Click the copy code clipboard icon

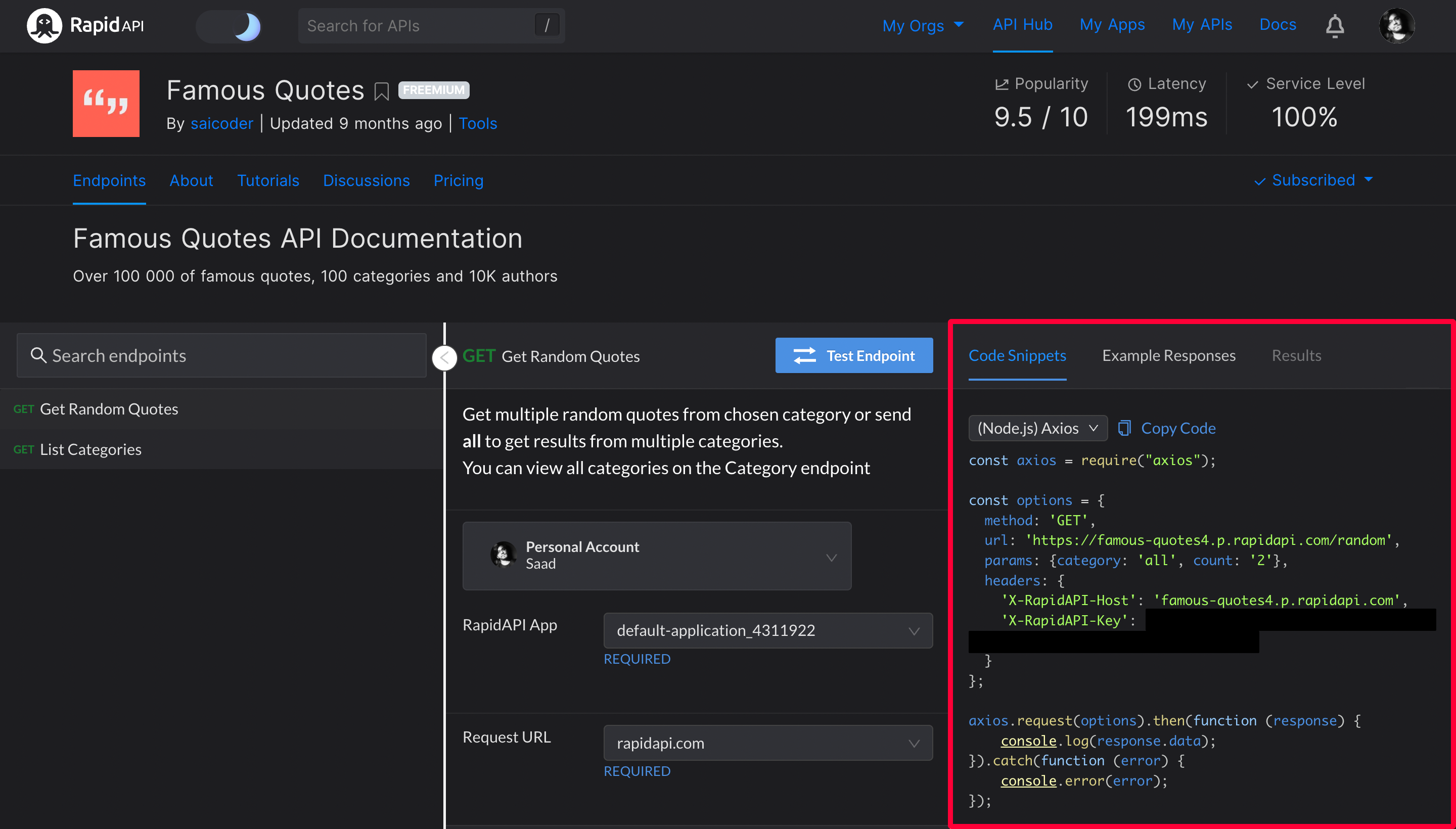pyautogui.click(x=1124, y=428)
